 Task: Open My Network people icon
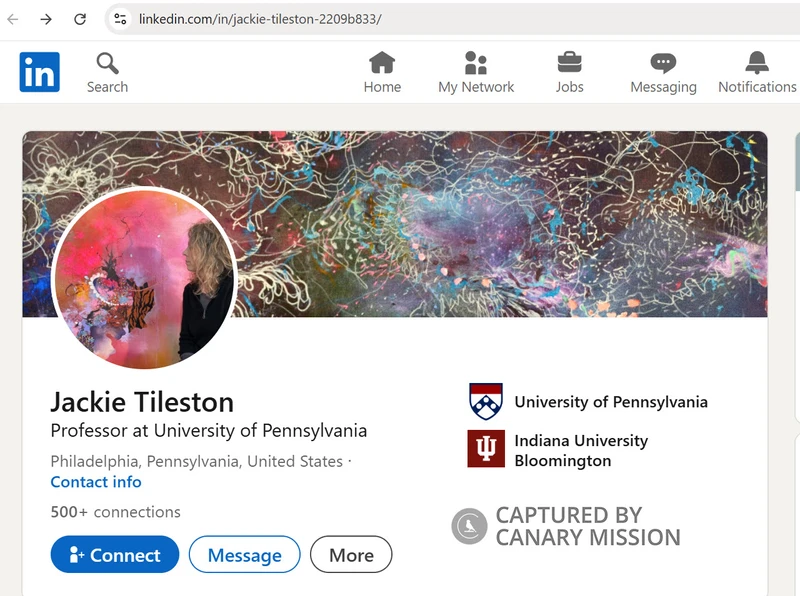click(476, 63)
